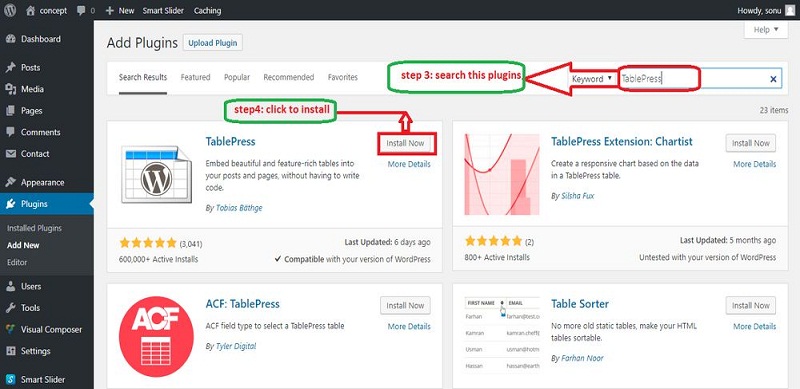Open the plugin Editor submenu item
The height and width of the screenshot is (389, 800).
coord(17,262)
